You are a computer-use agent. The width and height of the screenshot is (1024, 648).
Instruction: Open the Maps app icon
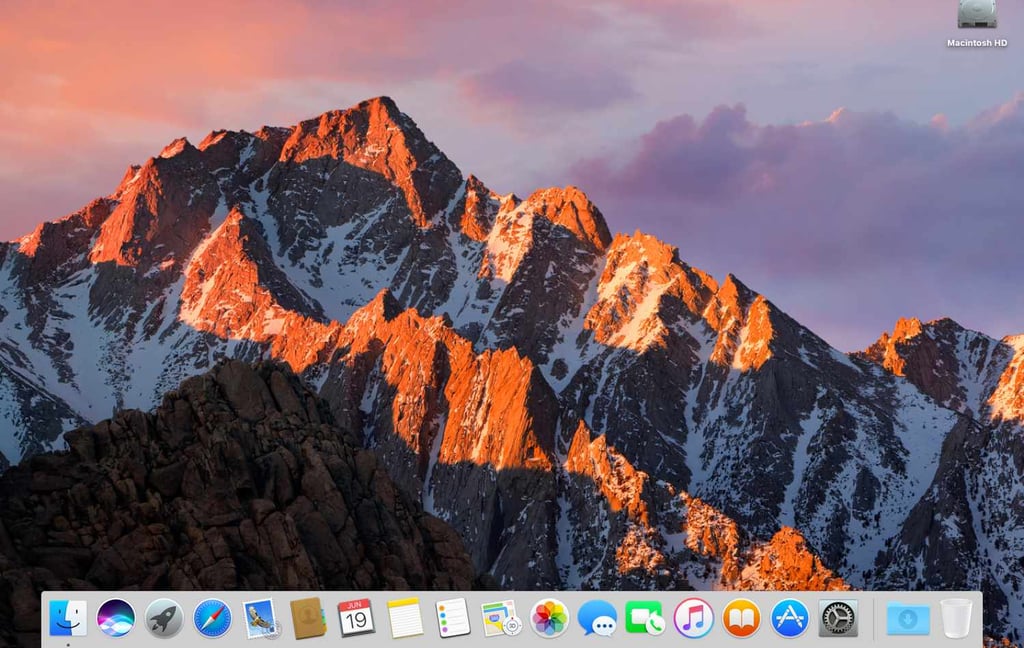coord(501,618)
